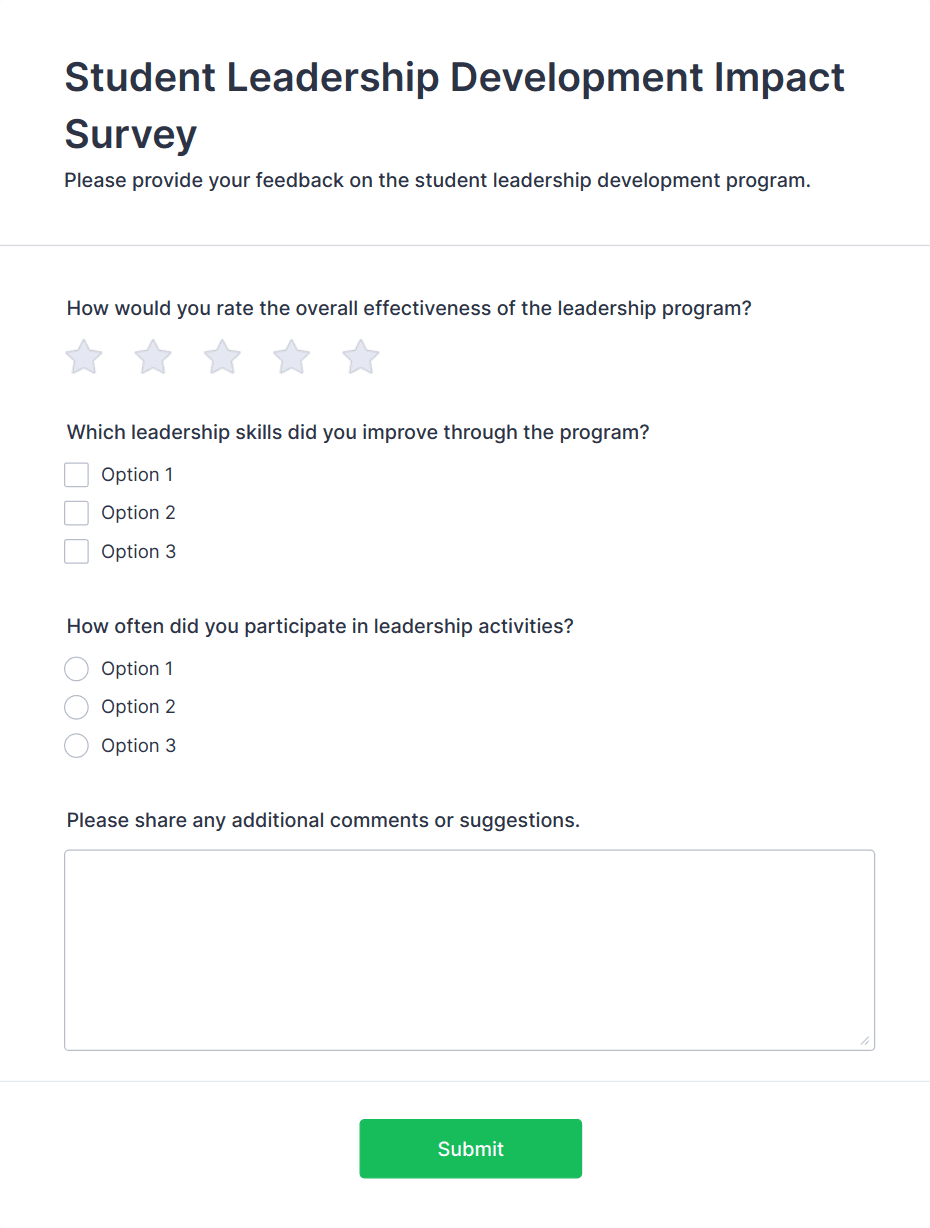Screen dimensions: 930x1228
Task: Check Option 1 under leadership skills question
Action: [76, 474]
